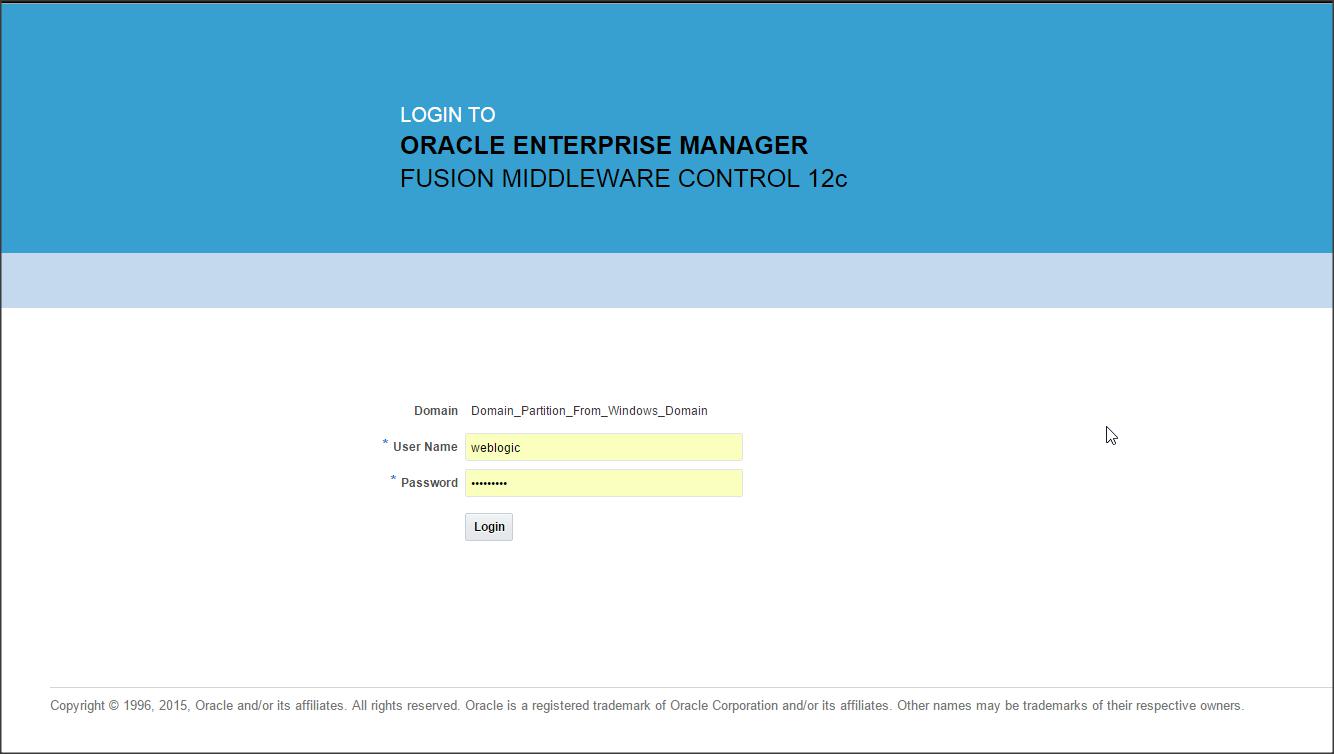1334x754 pixels.
Task: Click the "Password" field label
Action: [429, 483]
